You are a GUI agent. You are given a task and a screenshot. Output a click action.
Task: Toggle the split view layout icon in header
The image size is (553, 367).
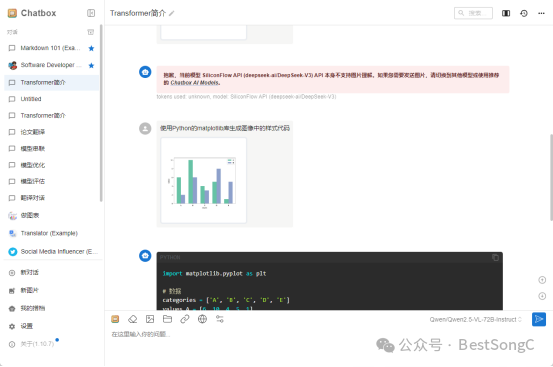pos(506,13)
